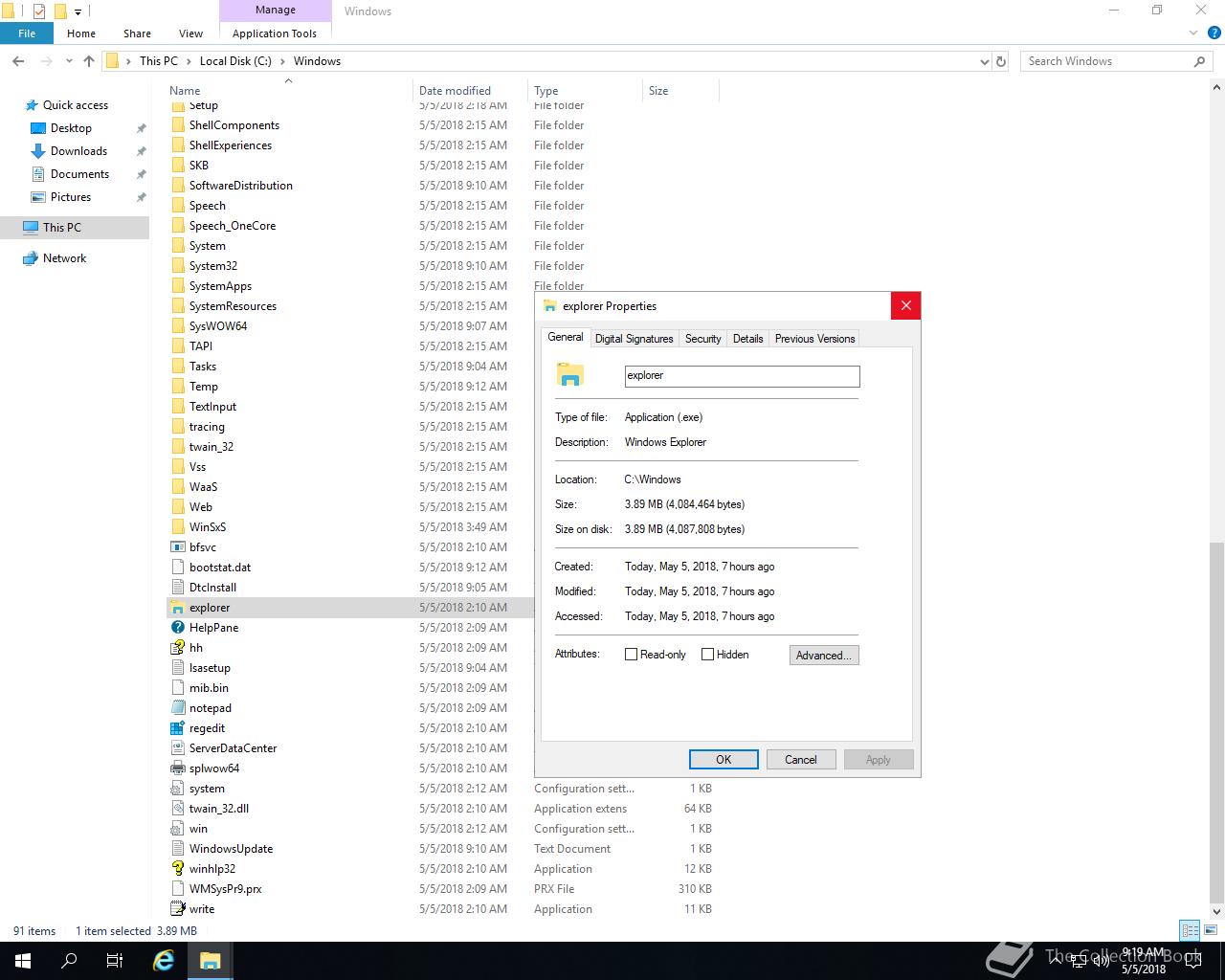Switch to details view button in status bar
1225x980 pixels.
click(1190, 930)
